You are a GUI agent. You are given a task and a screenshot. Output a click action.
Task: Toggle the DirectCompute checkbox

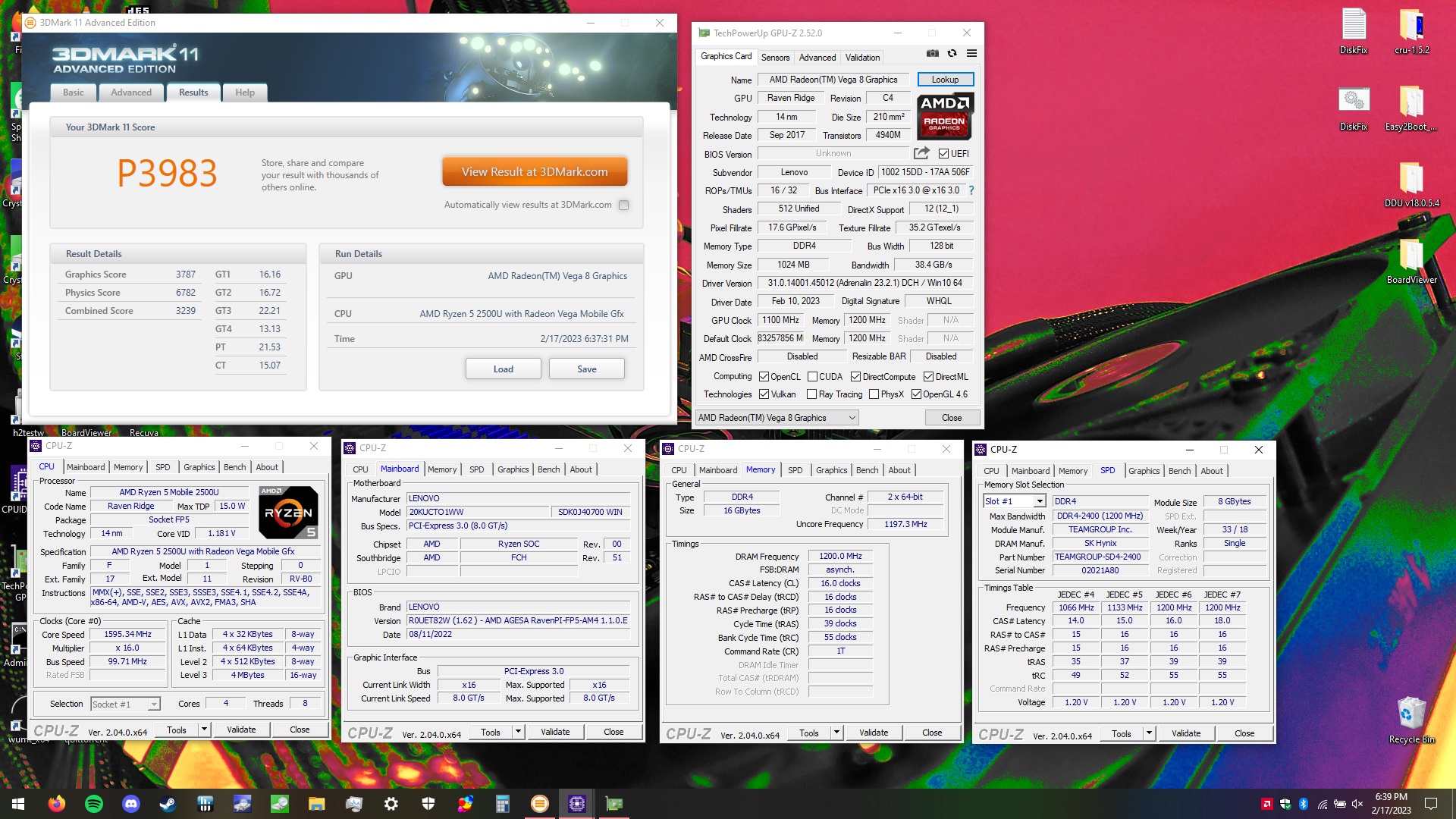[855, 377]
